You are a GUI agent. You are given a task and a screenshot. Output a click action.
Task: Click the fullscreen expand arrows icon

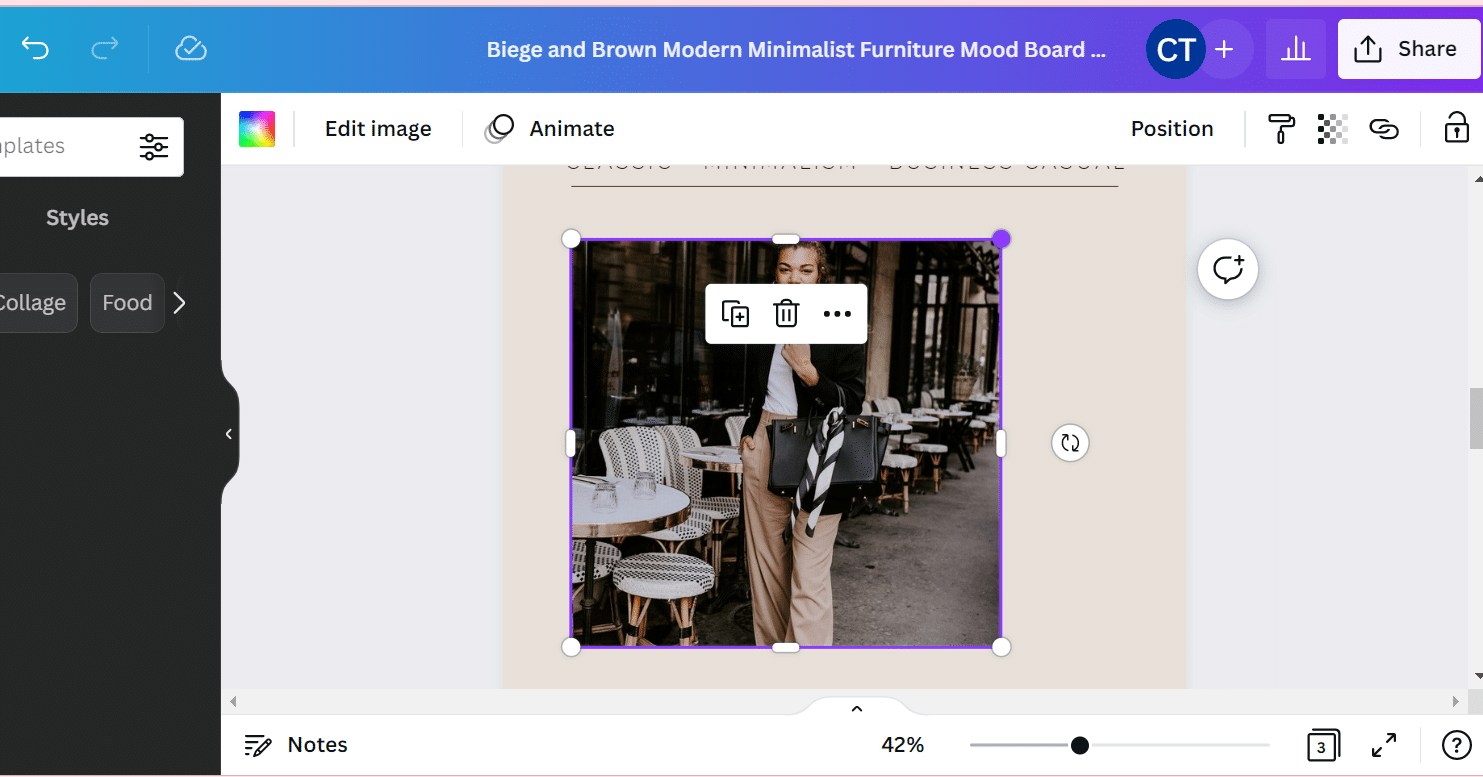tap(1384, 745)
